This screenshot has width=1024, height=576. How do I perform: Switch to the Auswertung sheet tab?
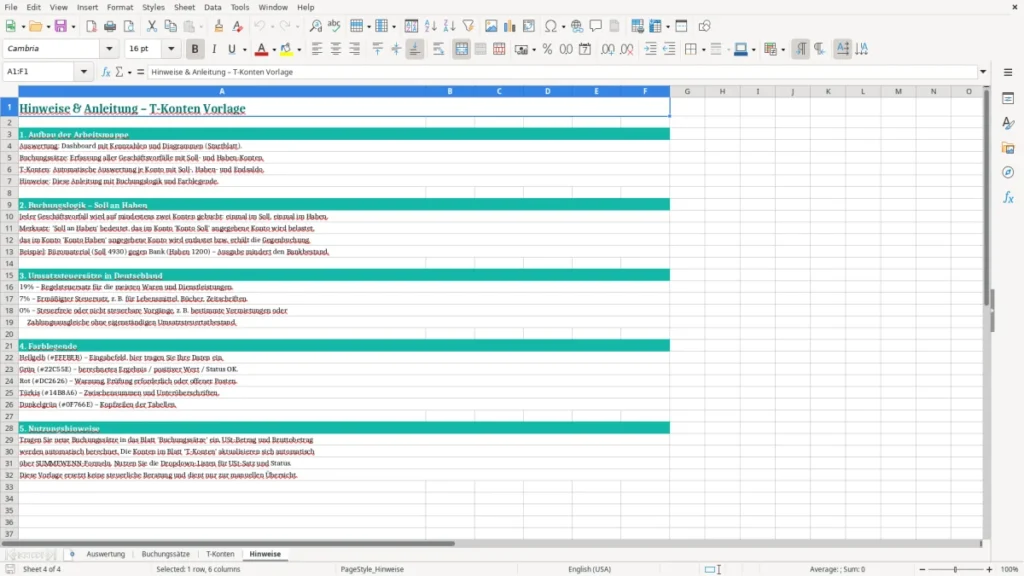pyautogui.click(x=105, y=554)
